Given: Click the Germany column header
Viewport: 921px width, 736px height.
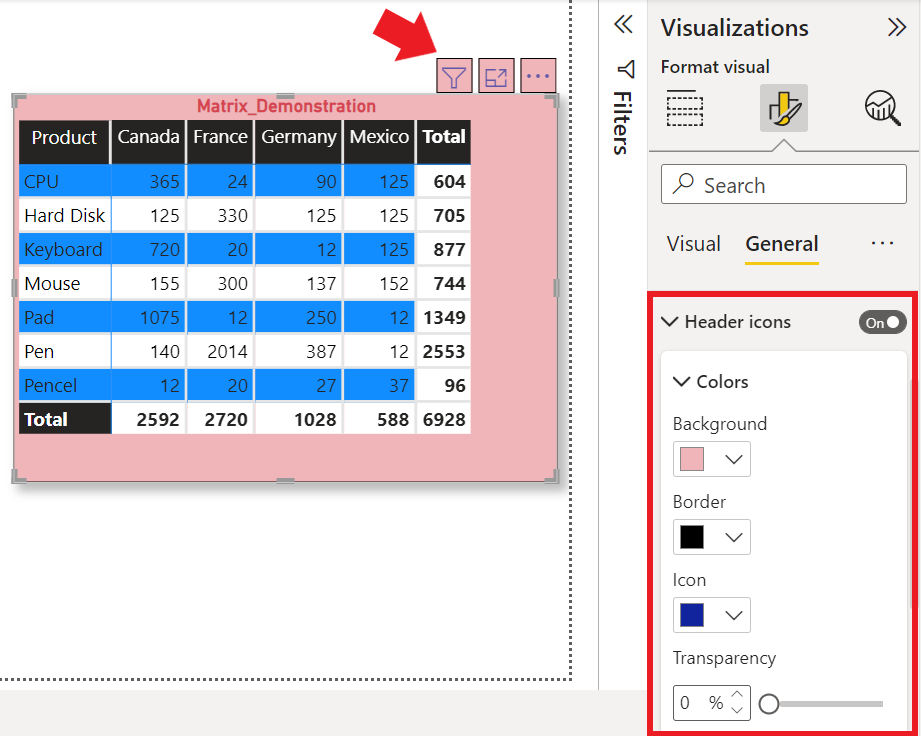Looking at the screenshot, I should (298, 142).
